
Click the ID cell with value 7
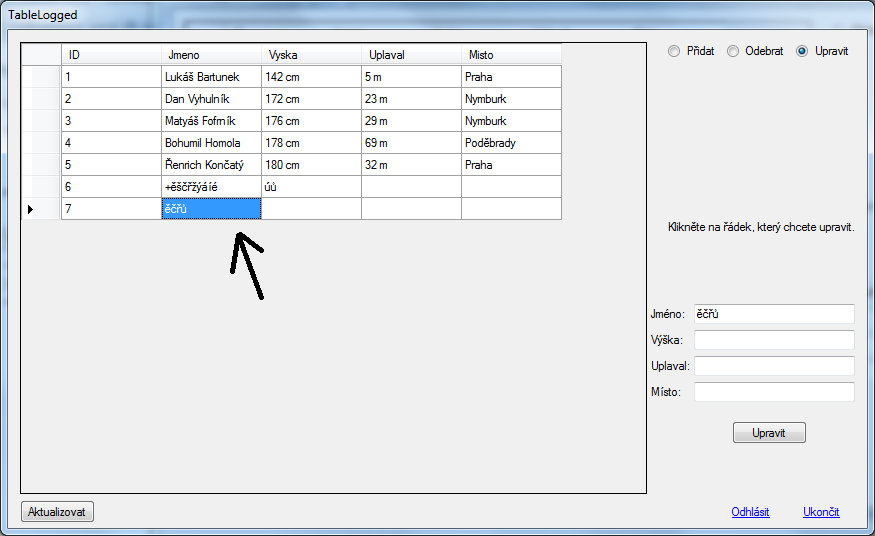tap(111, 209)
